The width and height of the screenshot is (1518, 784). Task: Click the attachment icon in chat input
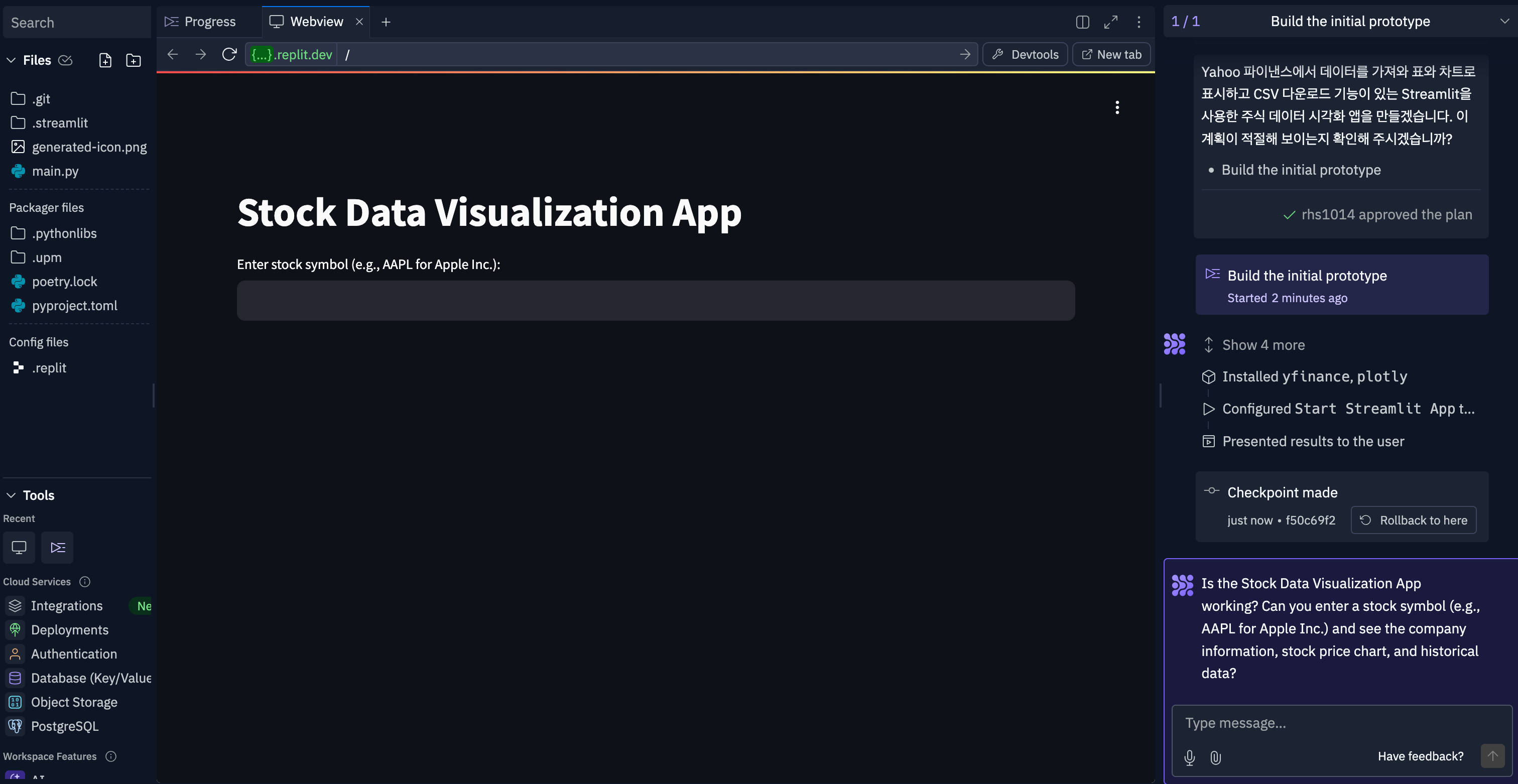click(x=1214, y=757)
